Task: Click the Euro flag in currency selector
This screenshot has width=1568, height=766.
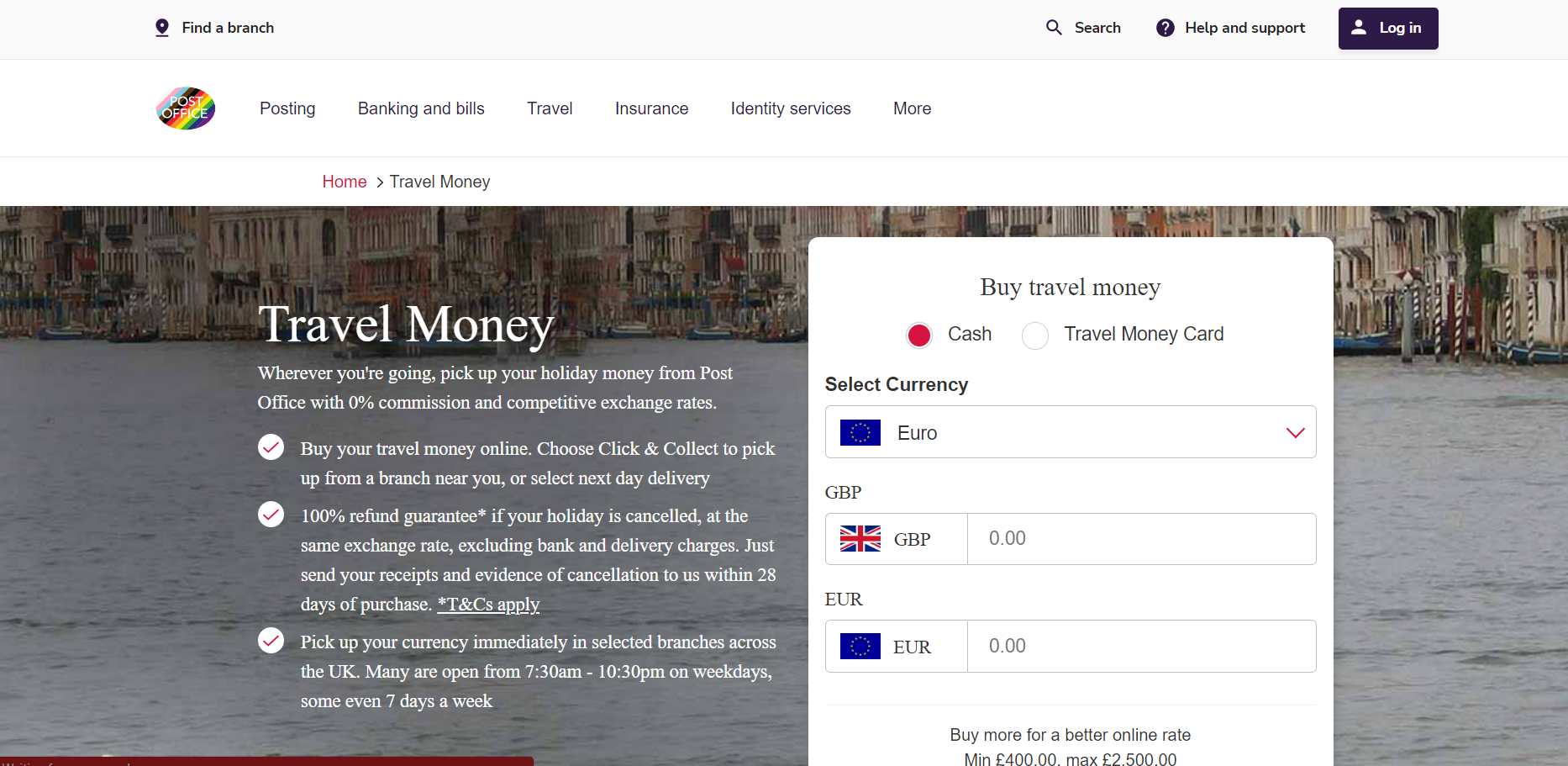Action: pyautogui.click(x=860, y=432)
